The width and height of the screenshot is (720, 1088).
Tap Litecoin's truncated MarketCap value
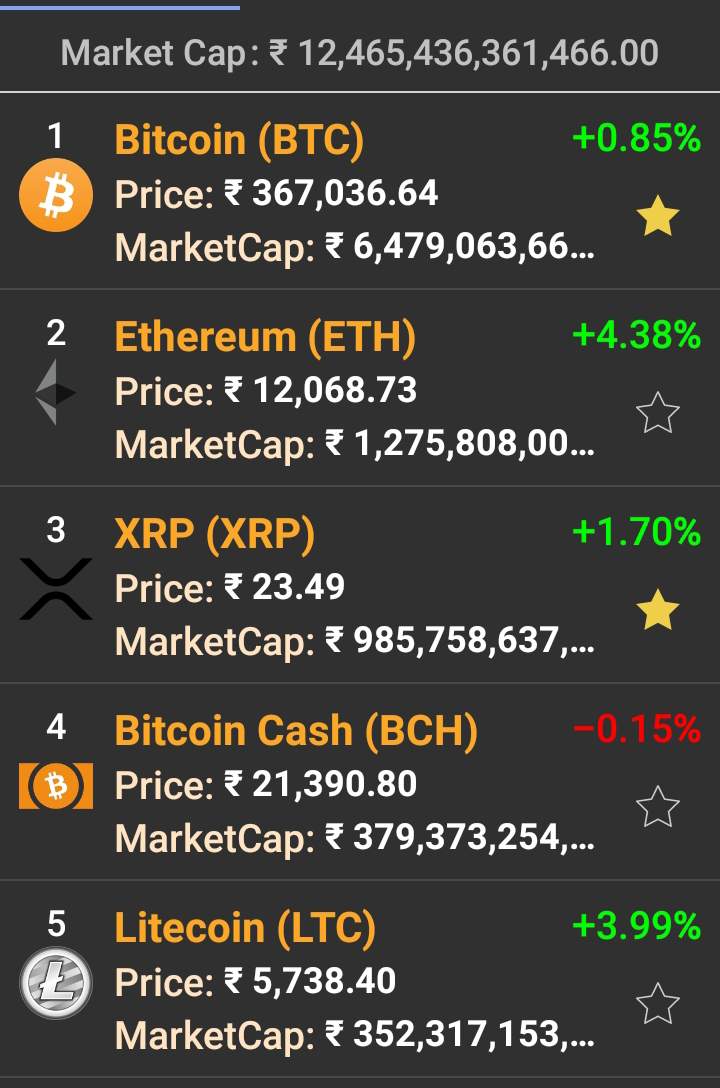click(460, 1034)
